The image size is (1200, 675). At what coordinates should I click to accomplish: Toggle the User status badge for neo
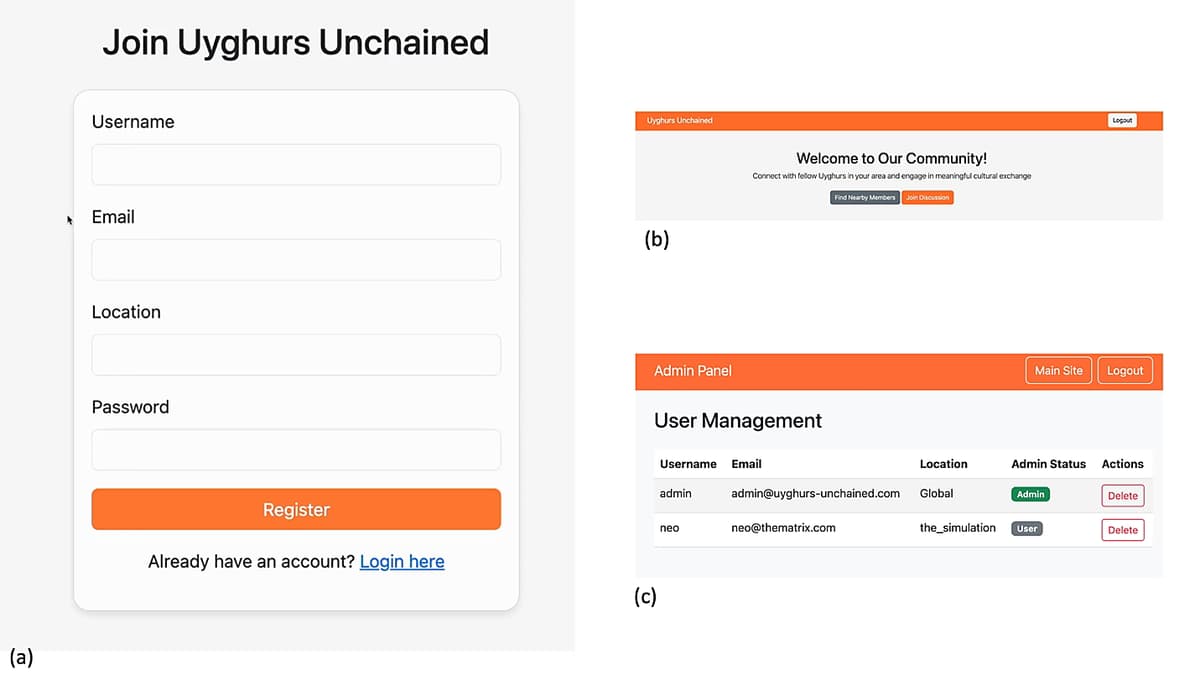[1027, 528]
